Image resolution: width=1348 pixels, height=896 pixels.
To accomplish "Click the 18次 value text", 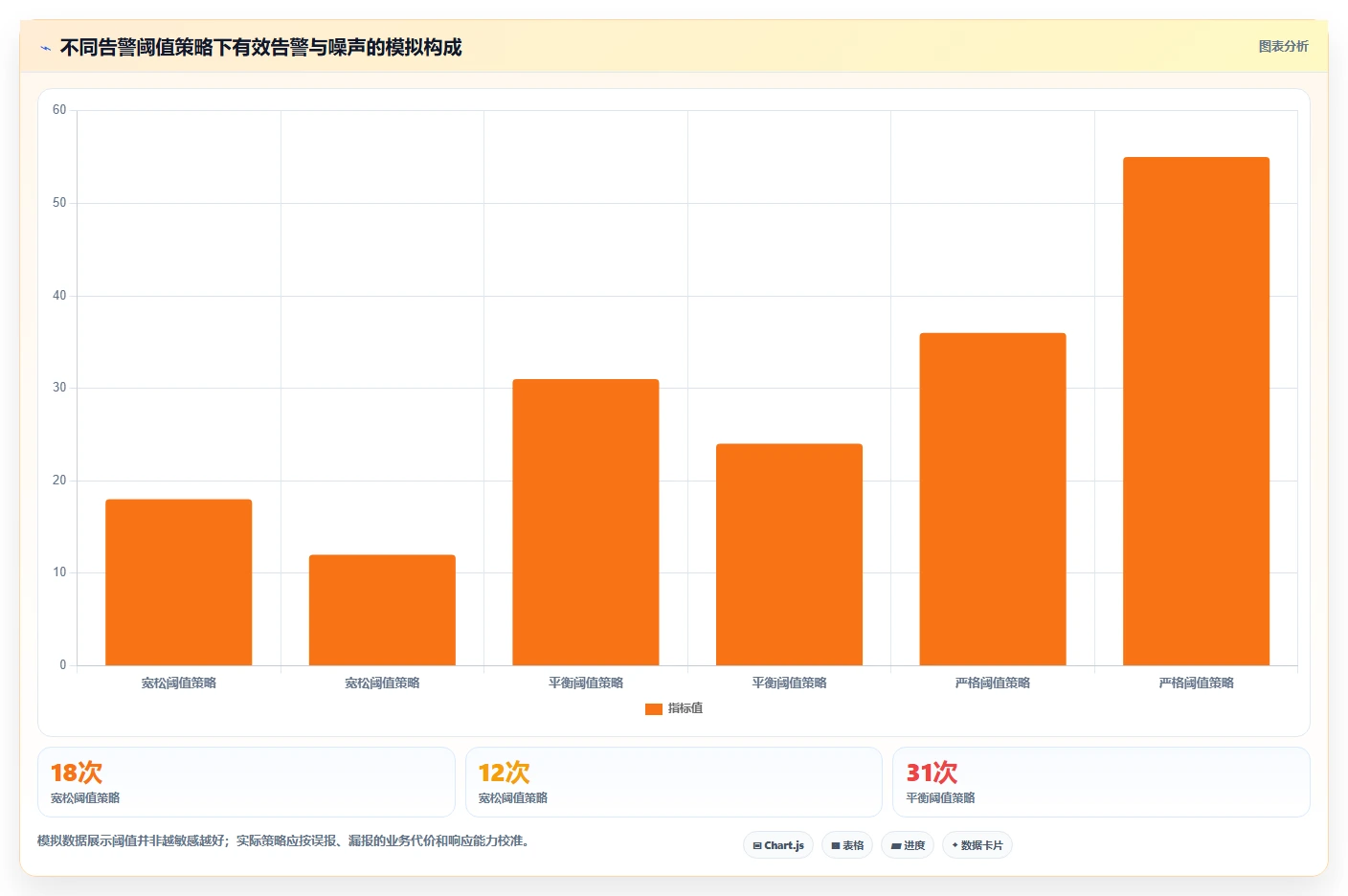I will click(x=77, y=773).
